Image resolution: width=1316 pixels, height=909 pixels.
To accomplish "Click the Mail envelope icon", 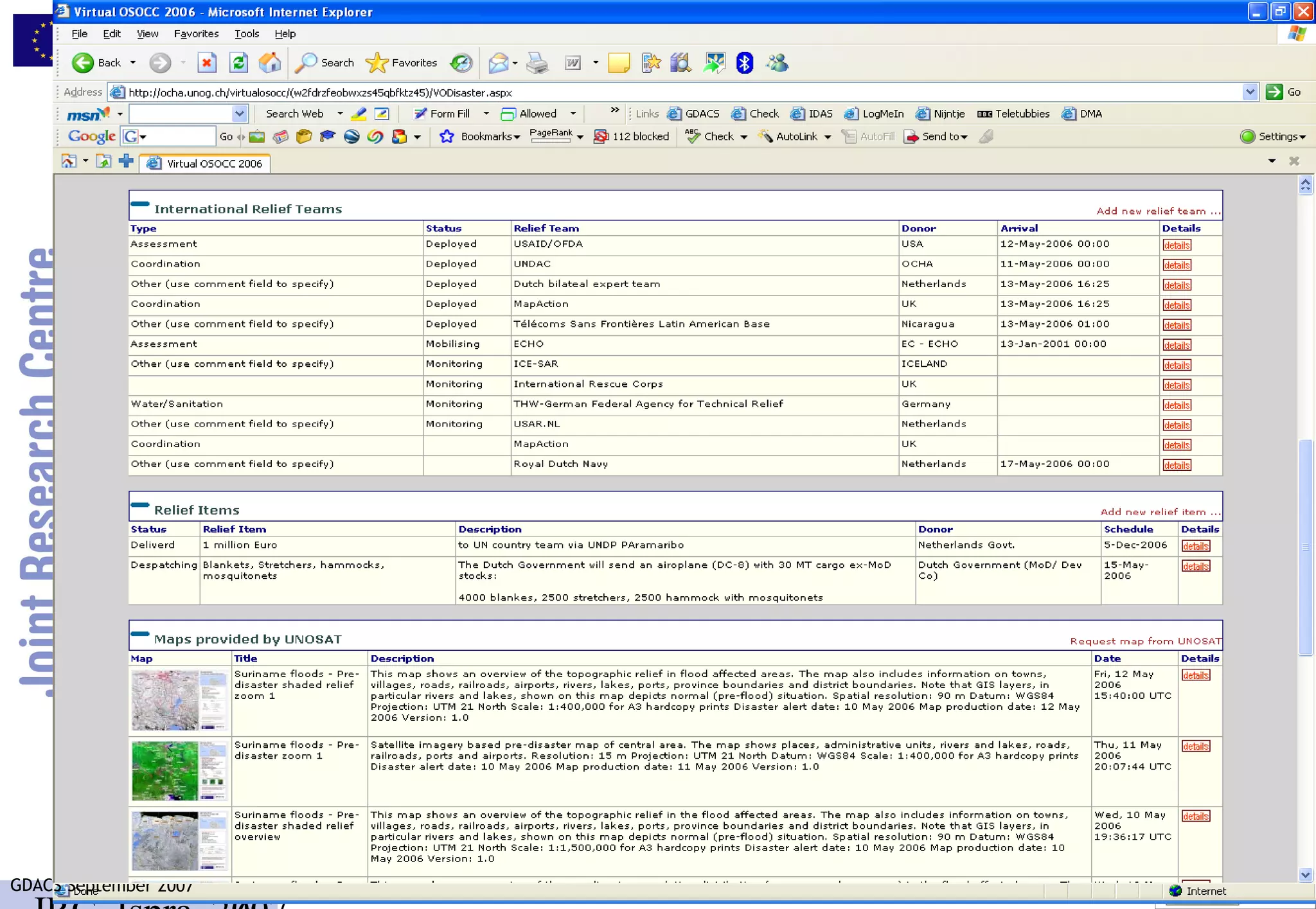I will (x=498, y=62).
